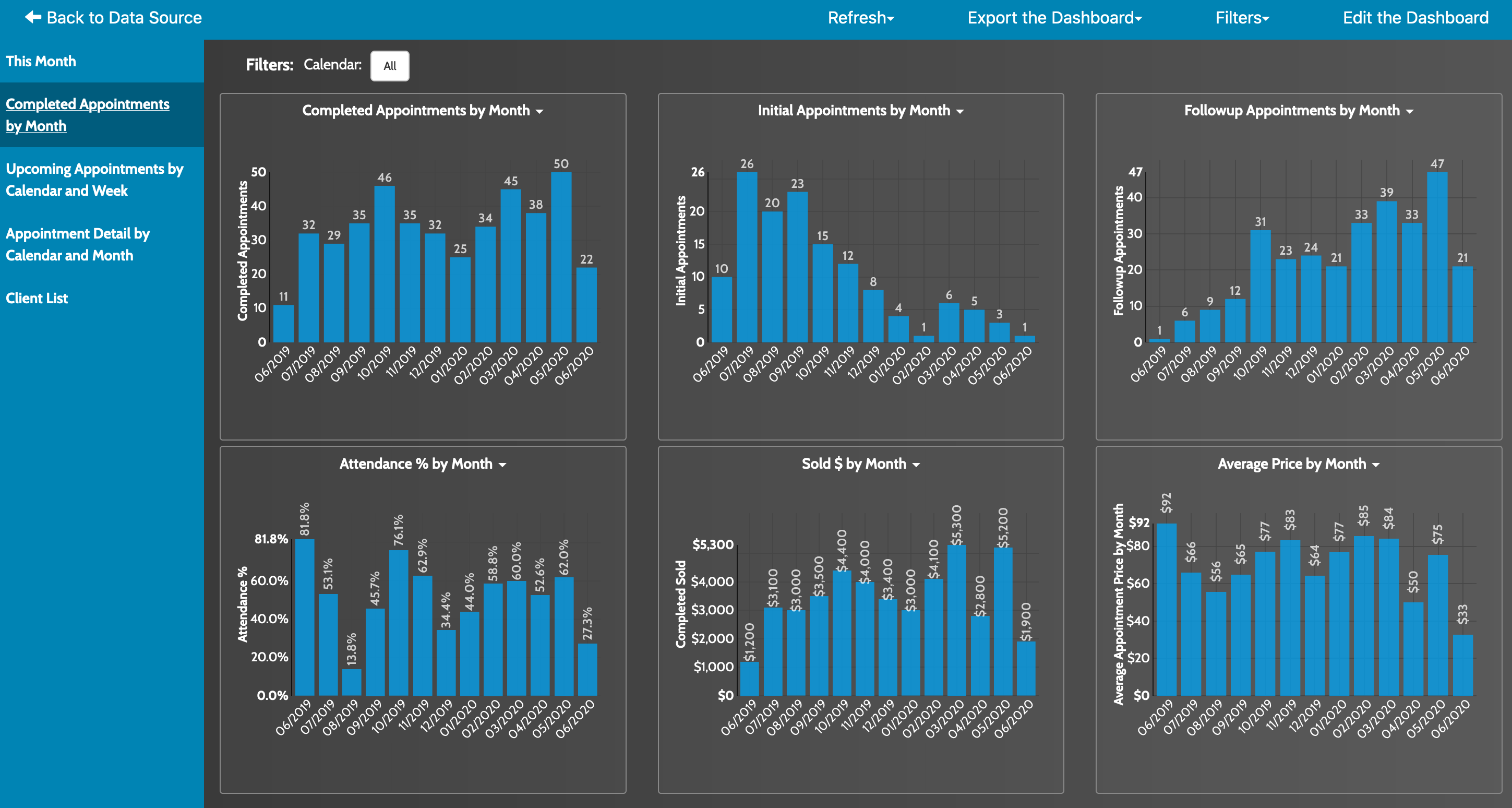Select the This Month sidebar tab
This screenshot has height=808, width=1512.
(41, 61)
